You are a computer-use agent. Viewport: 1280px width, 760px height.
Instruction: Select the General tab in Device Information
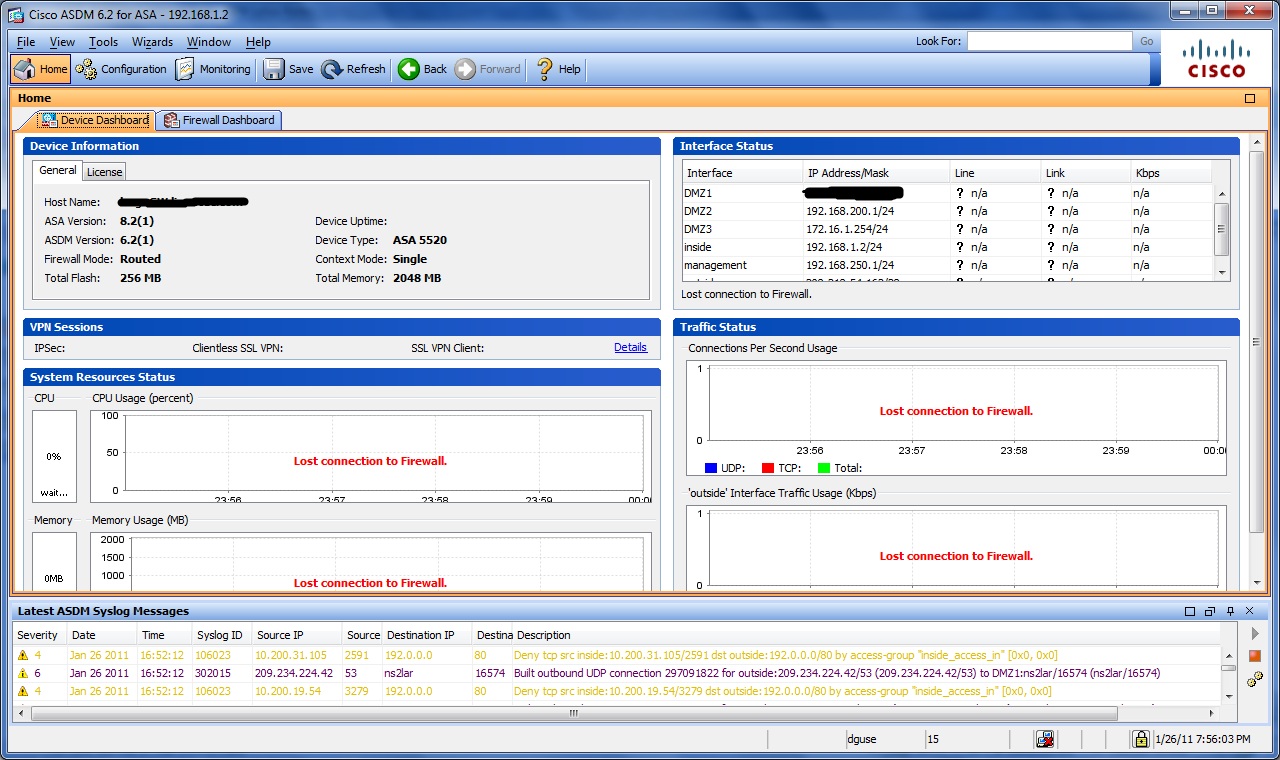58,171
